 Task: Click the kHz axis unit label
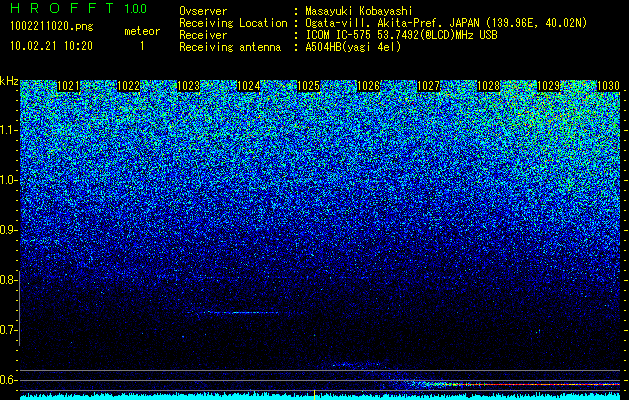[x=9, y=81]
